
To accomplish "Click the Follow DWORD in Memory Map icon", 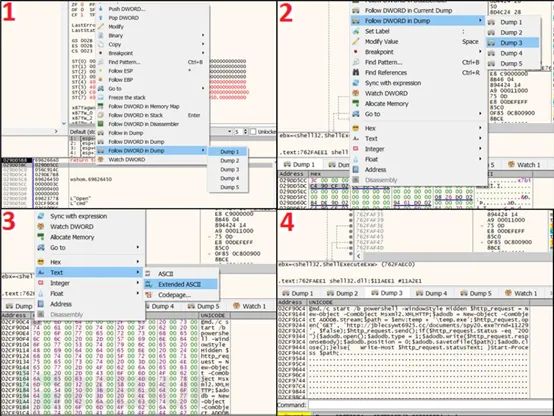I will coord(101,106).
